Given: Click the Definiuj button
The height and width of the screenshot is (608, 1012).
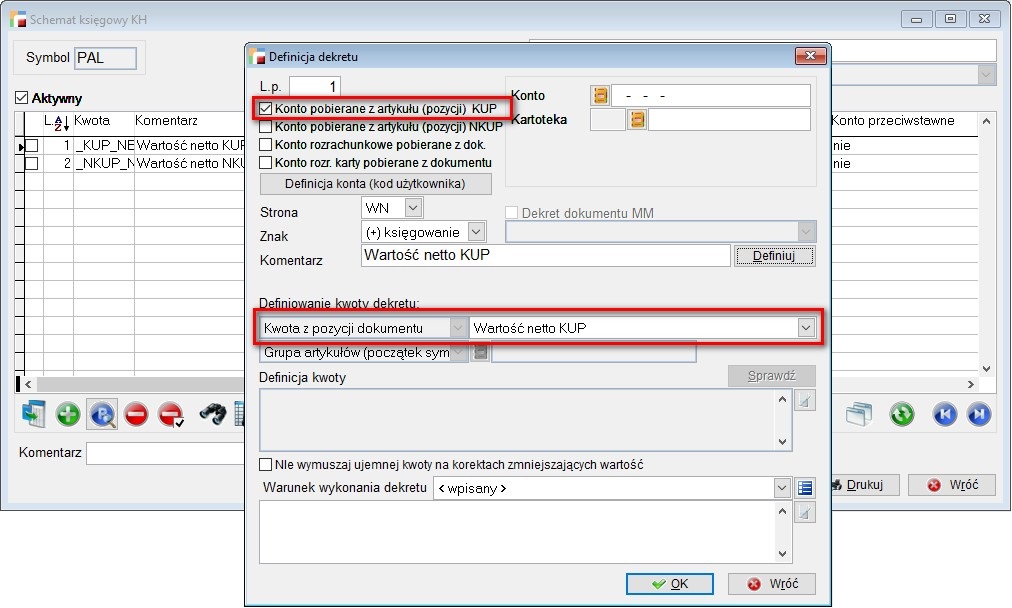Looking at the screenshot, I should coord(774,257).
